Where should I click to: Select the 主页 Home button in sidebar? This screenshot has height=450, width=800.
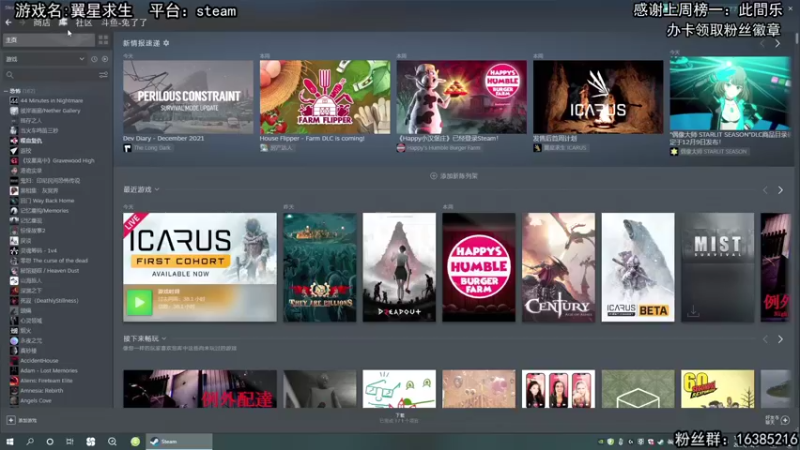(x=49, y=40)
